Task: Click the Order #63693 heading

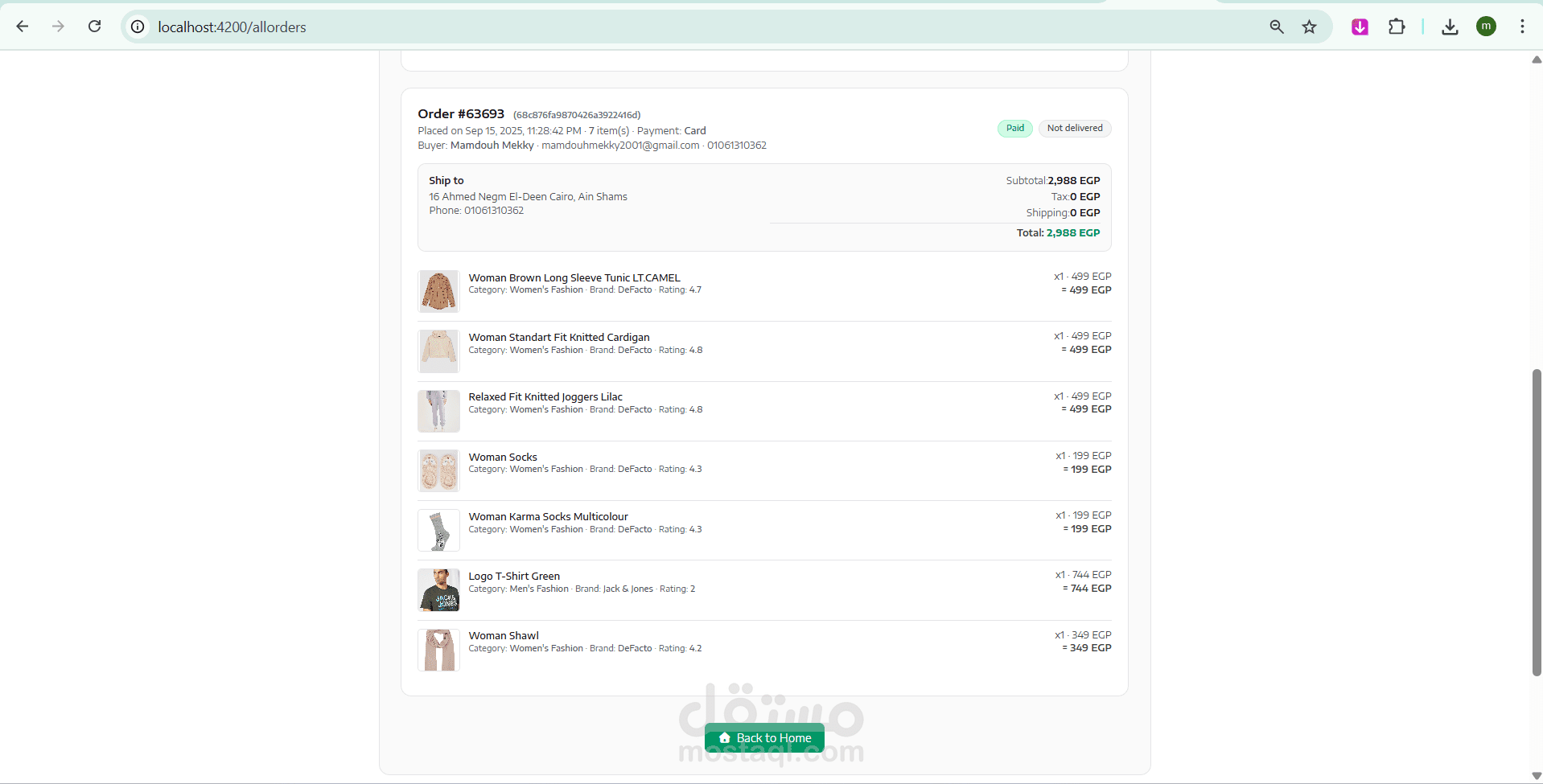Action: tap(461, 114)
